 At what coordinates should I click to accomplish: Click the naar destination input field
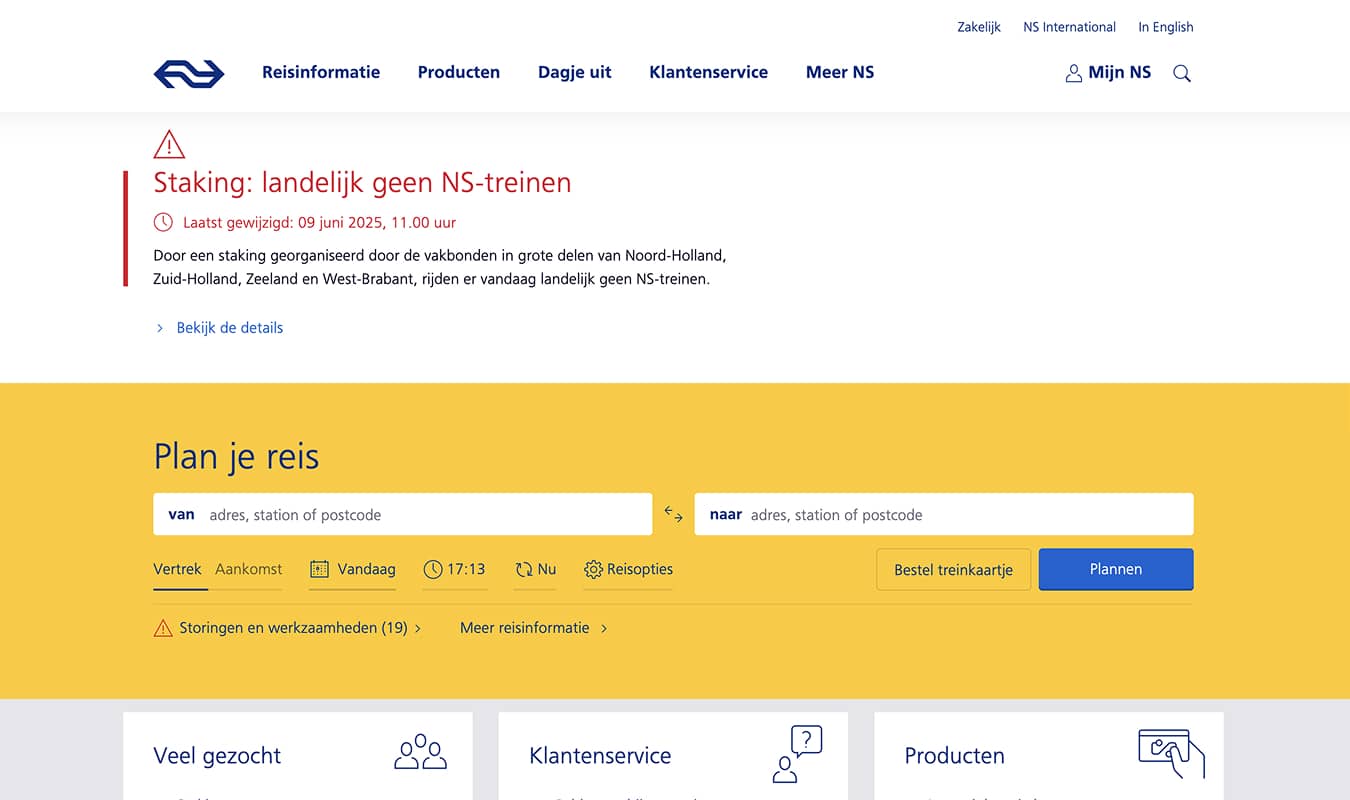(944, 514)
